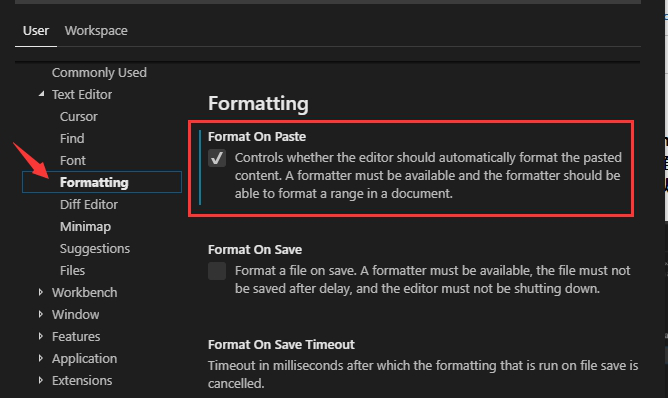The width and height of the screenshot is (668, 413).
Task: Select the Font settings category
Action: (73, 161)
